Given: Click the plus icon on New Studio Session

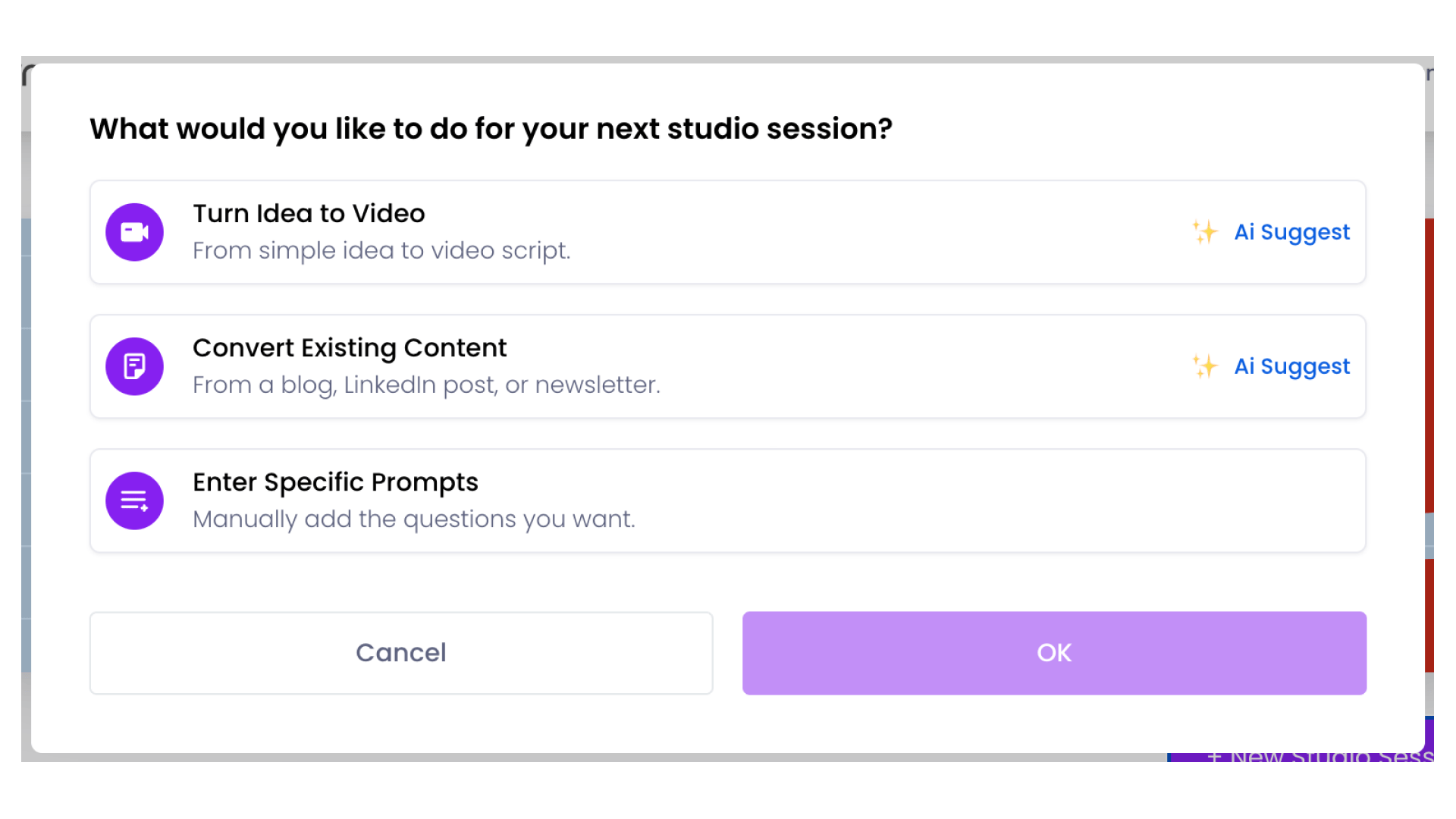Looking at the screenshot, I should click(1214, 757).
